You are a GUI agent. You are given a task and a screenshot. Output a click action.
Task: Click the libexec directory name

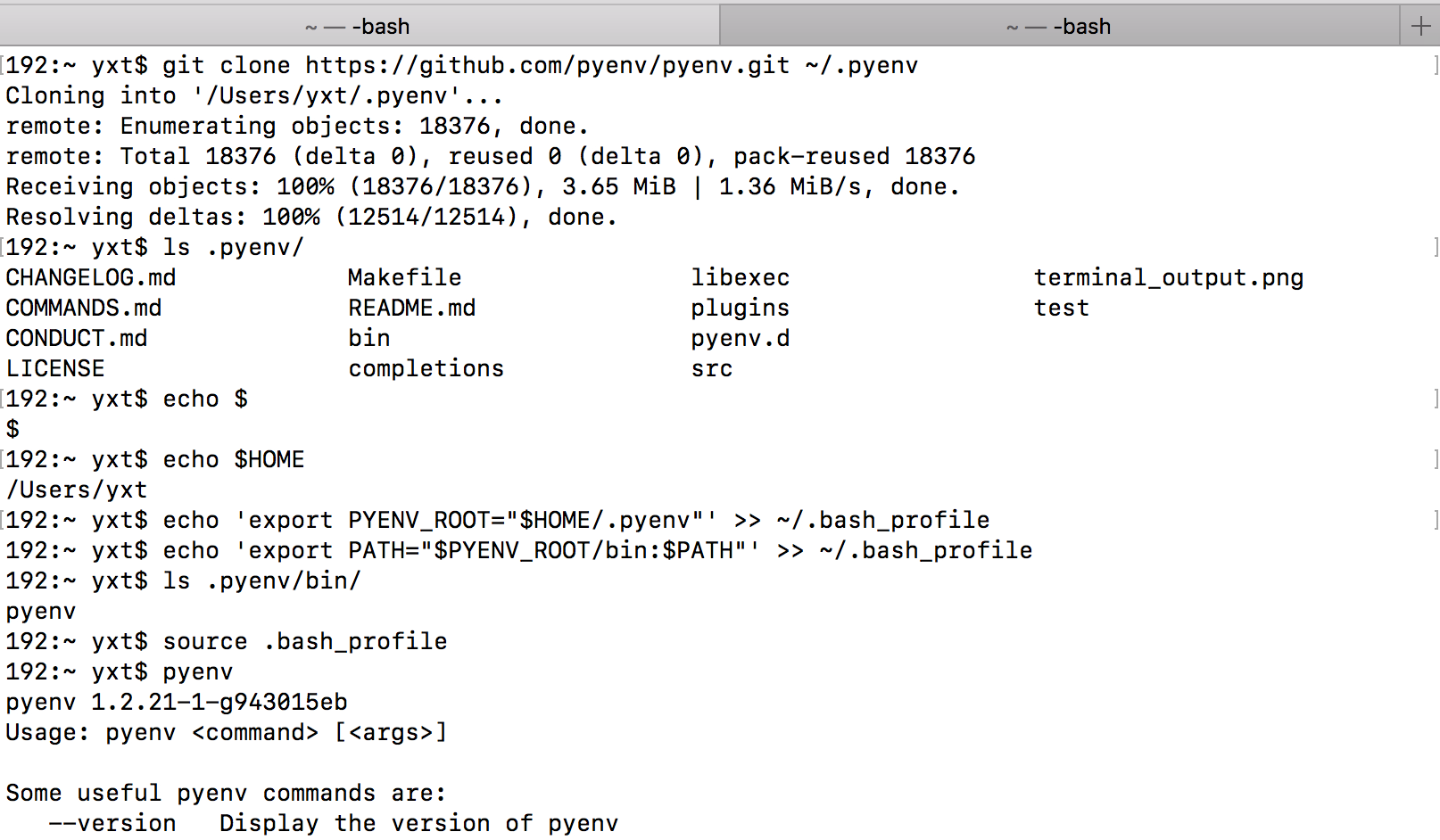pos(740,277)
